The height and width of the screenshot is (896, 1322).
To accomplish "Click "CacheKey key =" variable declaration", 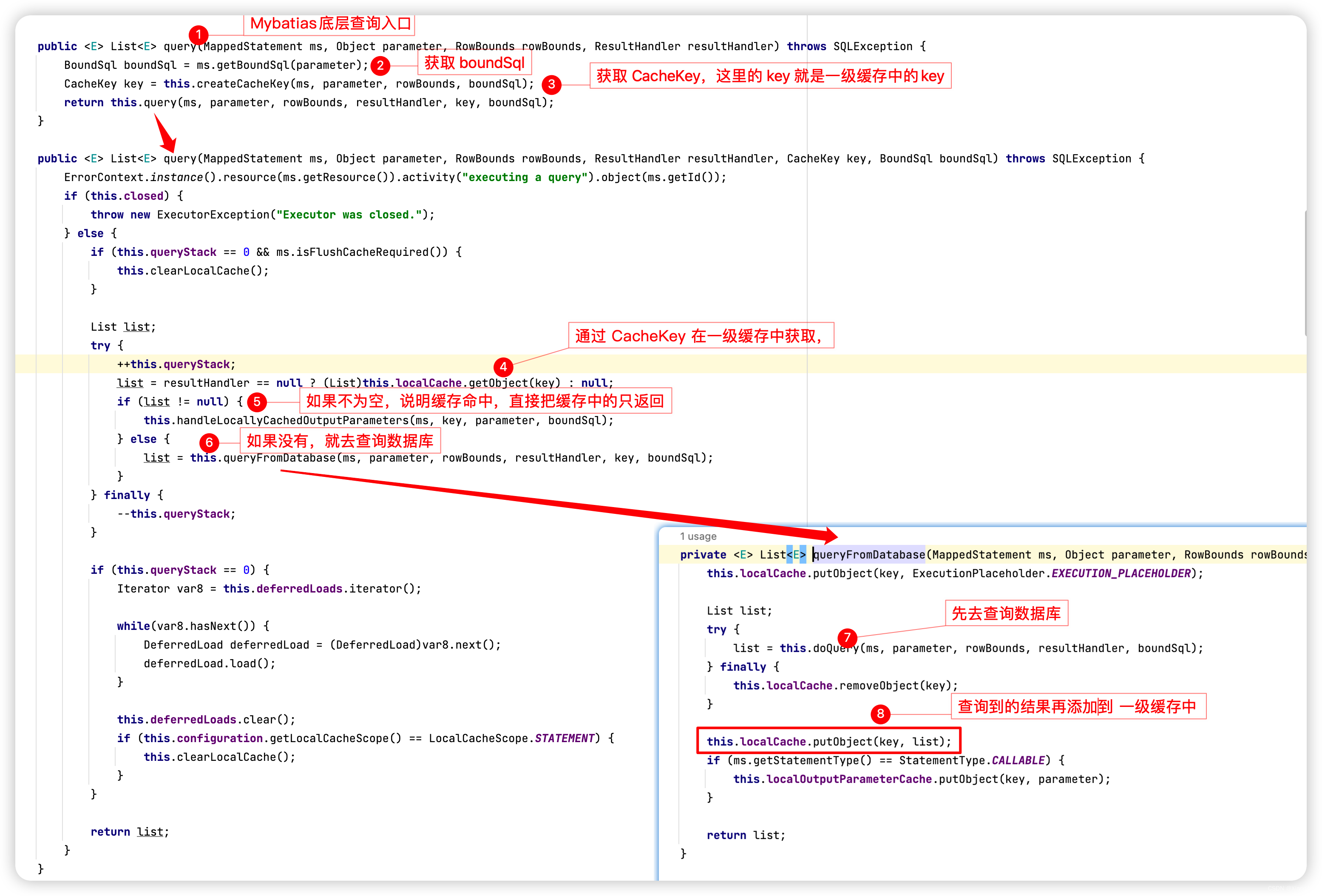I will tap(110, 84).
